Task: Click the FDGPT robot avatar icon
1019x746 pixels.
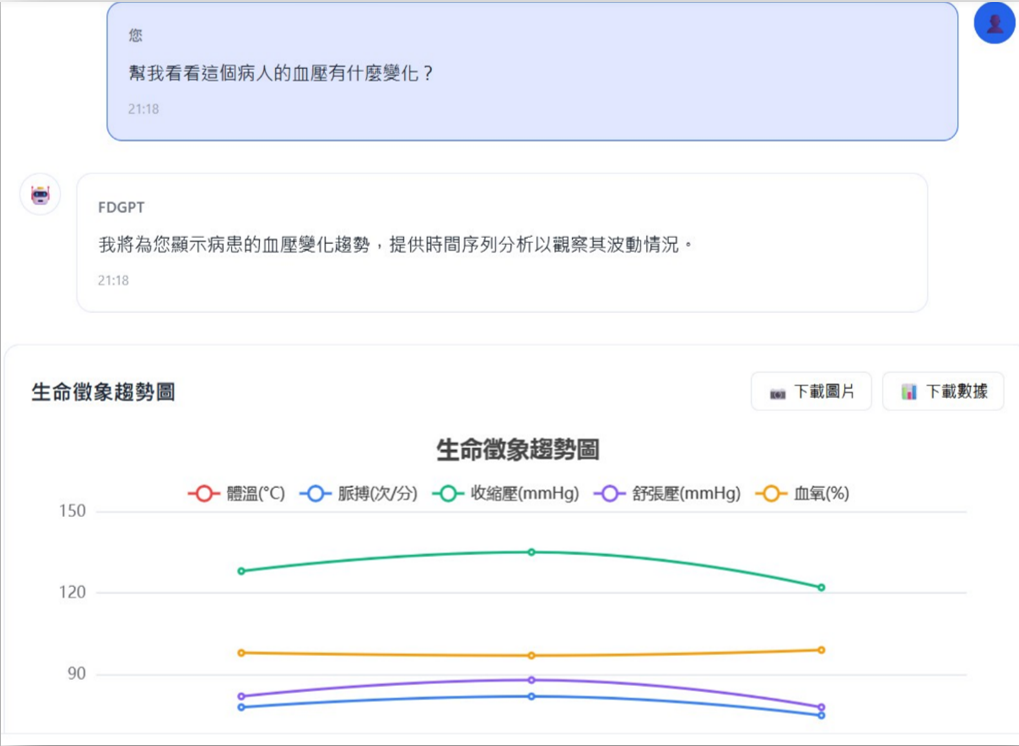Action: 39,193
